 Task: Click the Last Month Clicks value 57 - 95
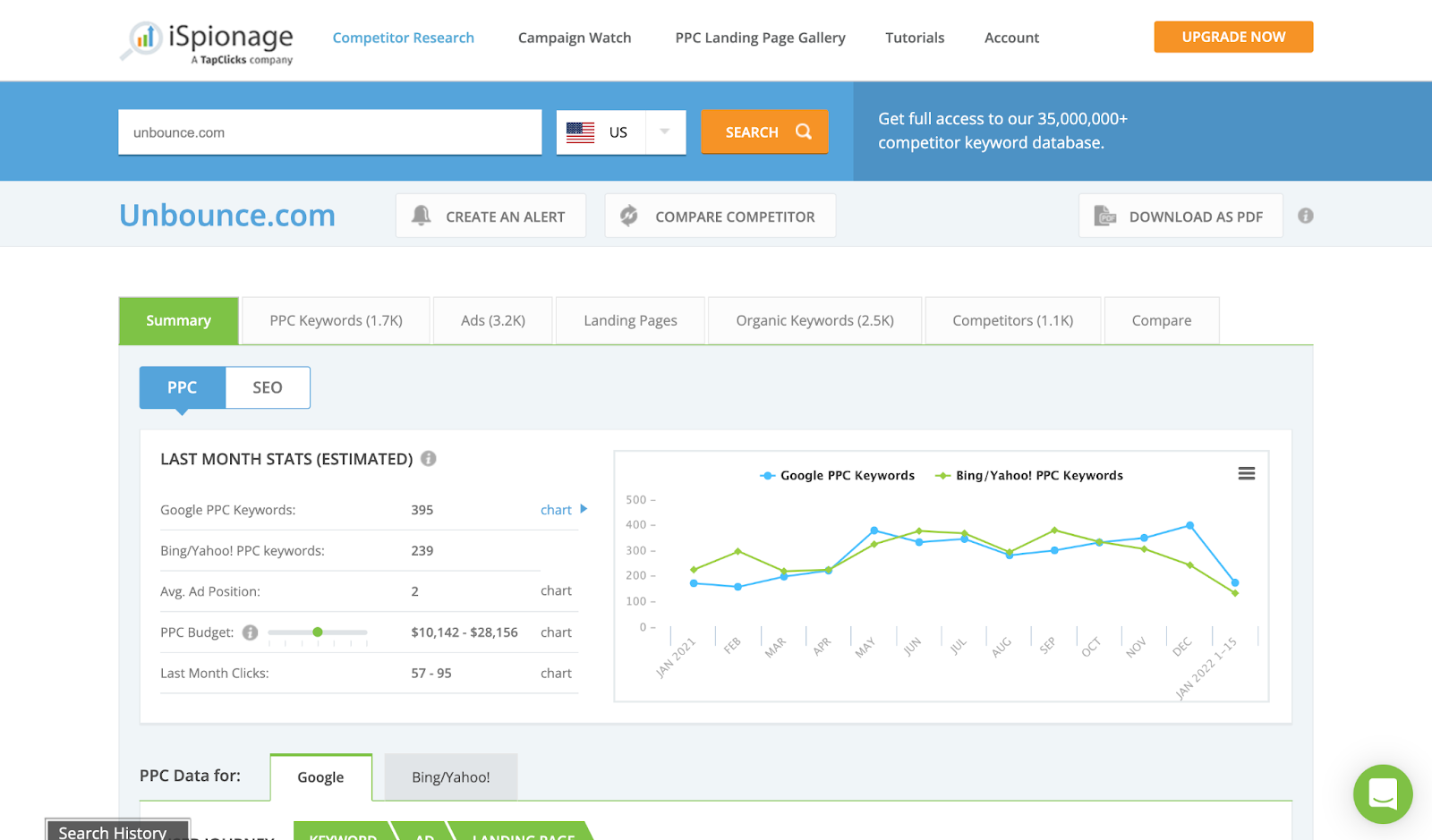pyautogui.click(x=431, y=674)
